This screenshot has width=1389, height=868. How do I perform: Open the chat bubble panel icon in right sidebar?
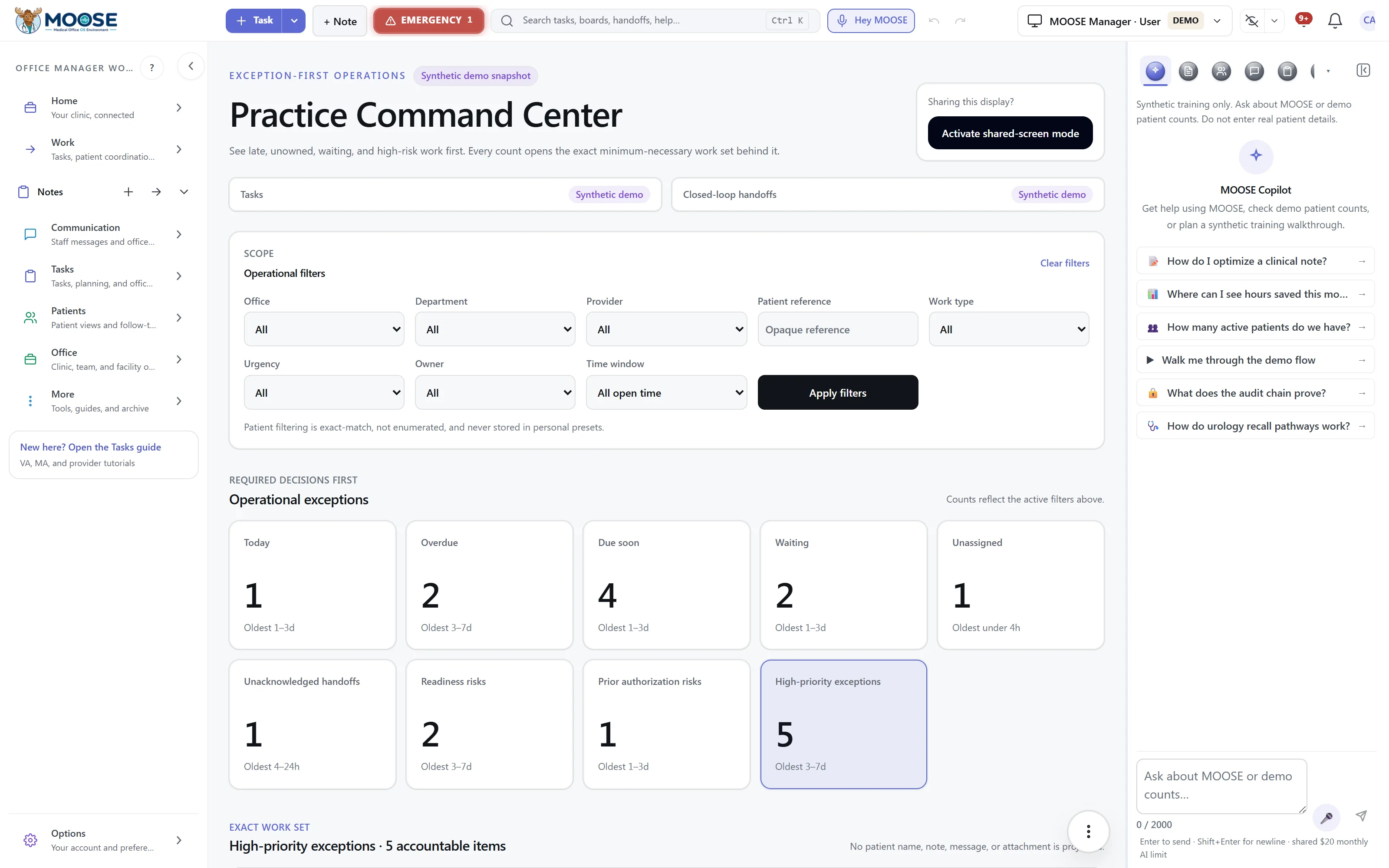coord(1254,71)
